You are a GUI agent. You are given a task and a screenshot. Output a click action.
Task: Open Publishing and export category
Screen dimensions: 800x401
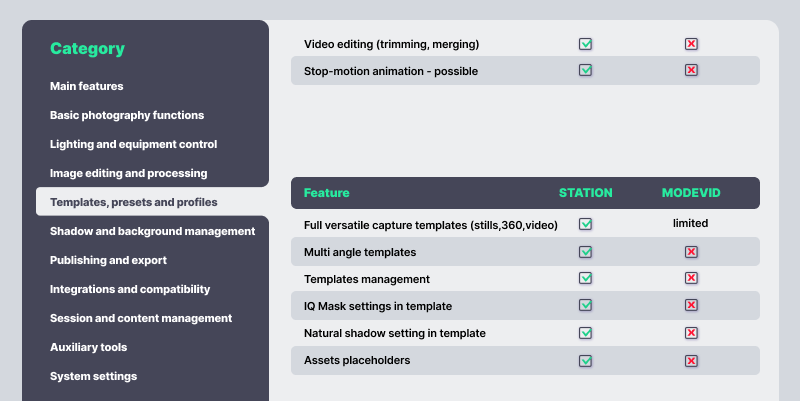point(108,260)
